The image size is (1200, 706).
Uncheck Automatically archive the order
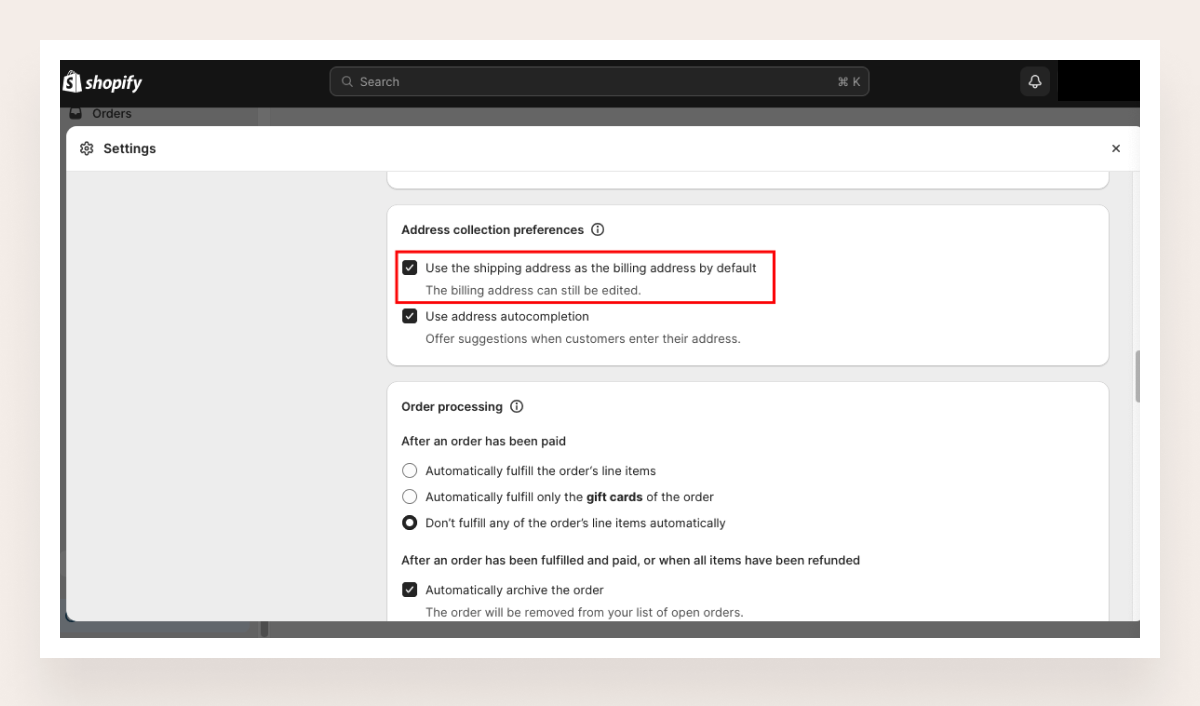pyautogui.click(x=410, y=590)
